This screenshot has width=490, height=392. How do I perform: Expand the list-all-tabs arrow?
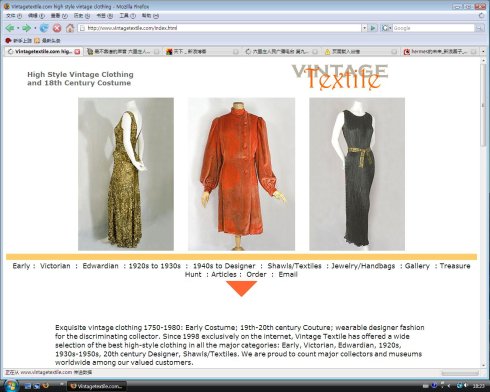pyautogui.click(x=483, y=51)
